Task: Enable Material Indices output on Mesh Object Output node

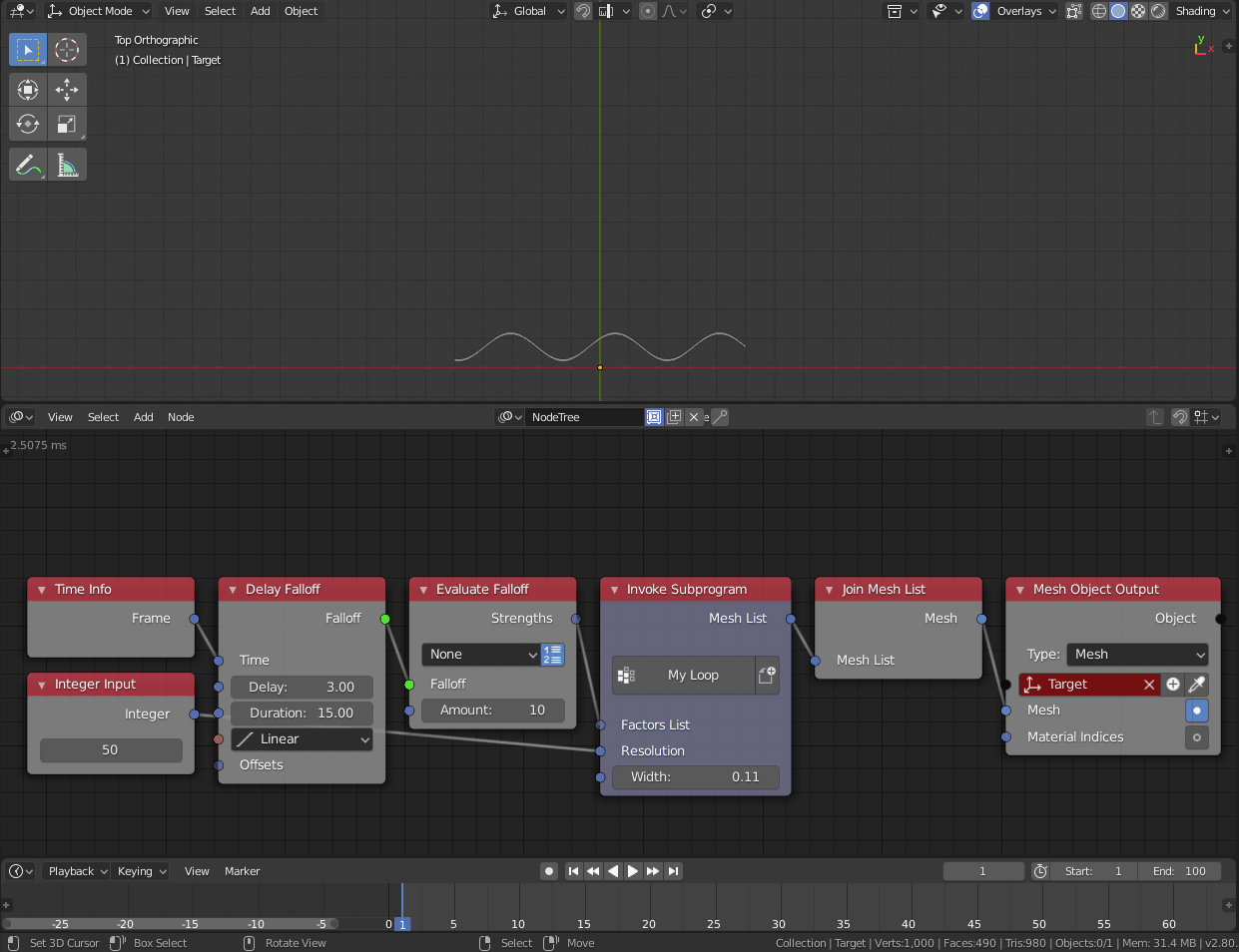Action: pyautogui.click(x=1197, y=737)
